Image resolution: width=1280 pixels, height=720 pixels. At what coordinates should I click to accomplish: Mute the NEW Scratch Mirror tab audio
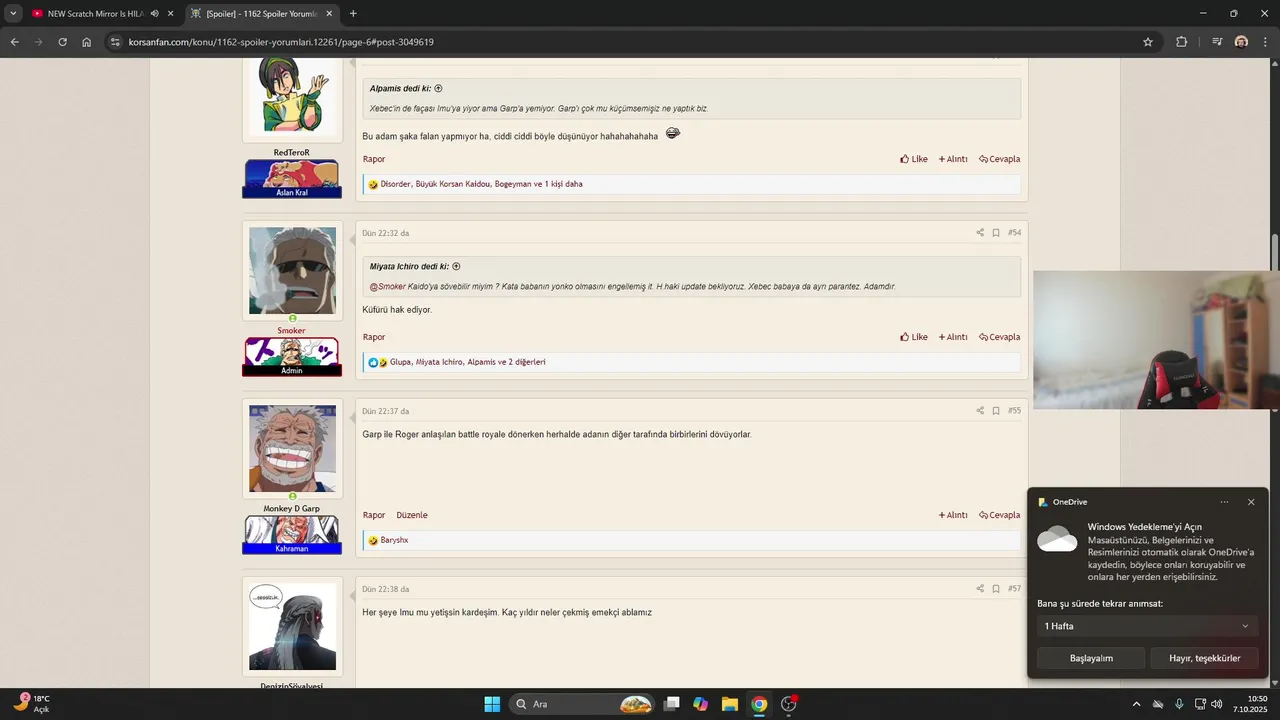155,14
